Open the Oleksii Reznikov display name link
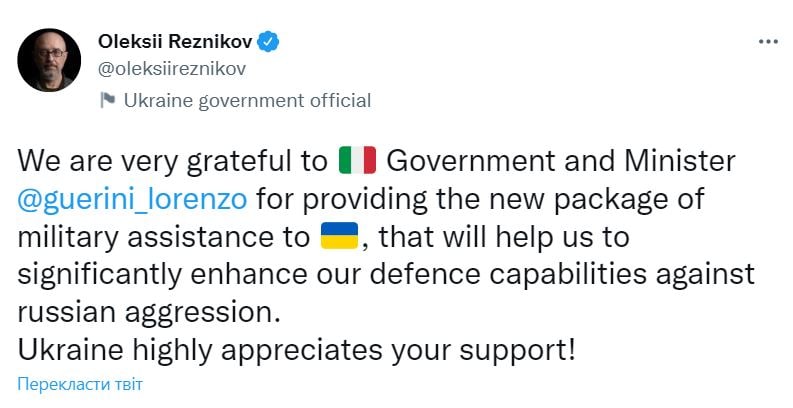This screenshot has height=408, width=793. 176,41
